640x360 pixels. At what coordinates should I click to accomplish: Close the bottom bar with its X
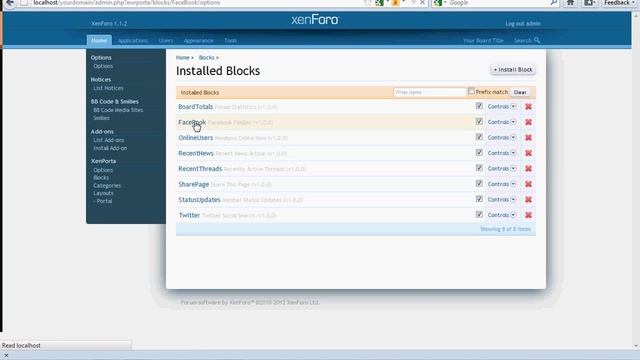point(6,356)
